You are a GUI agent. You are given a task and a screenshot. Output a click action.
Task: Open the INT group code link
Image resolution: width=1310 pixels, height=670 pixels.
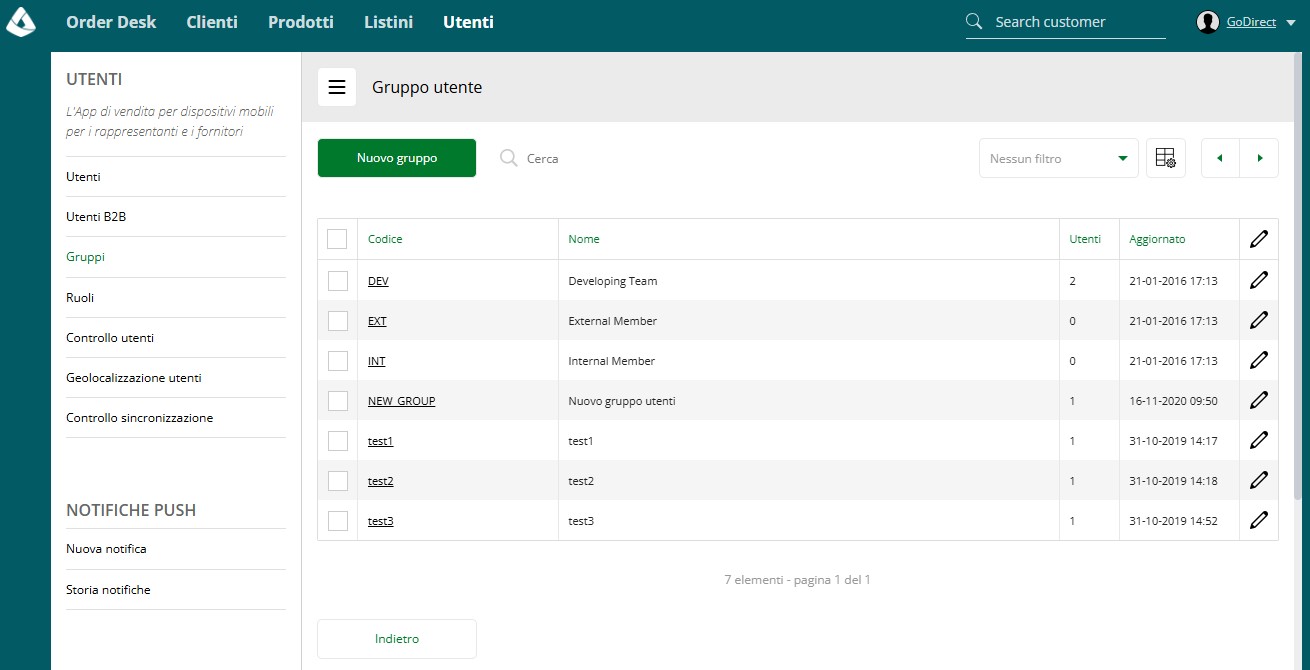pos(377,361)
